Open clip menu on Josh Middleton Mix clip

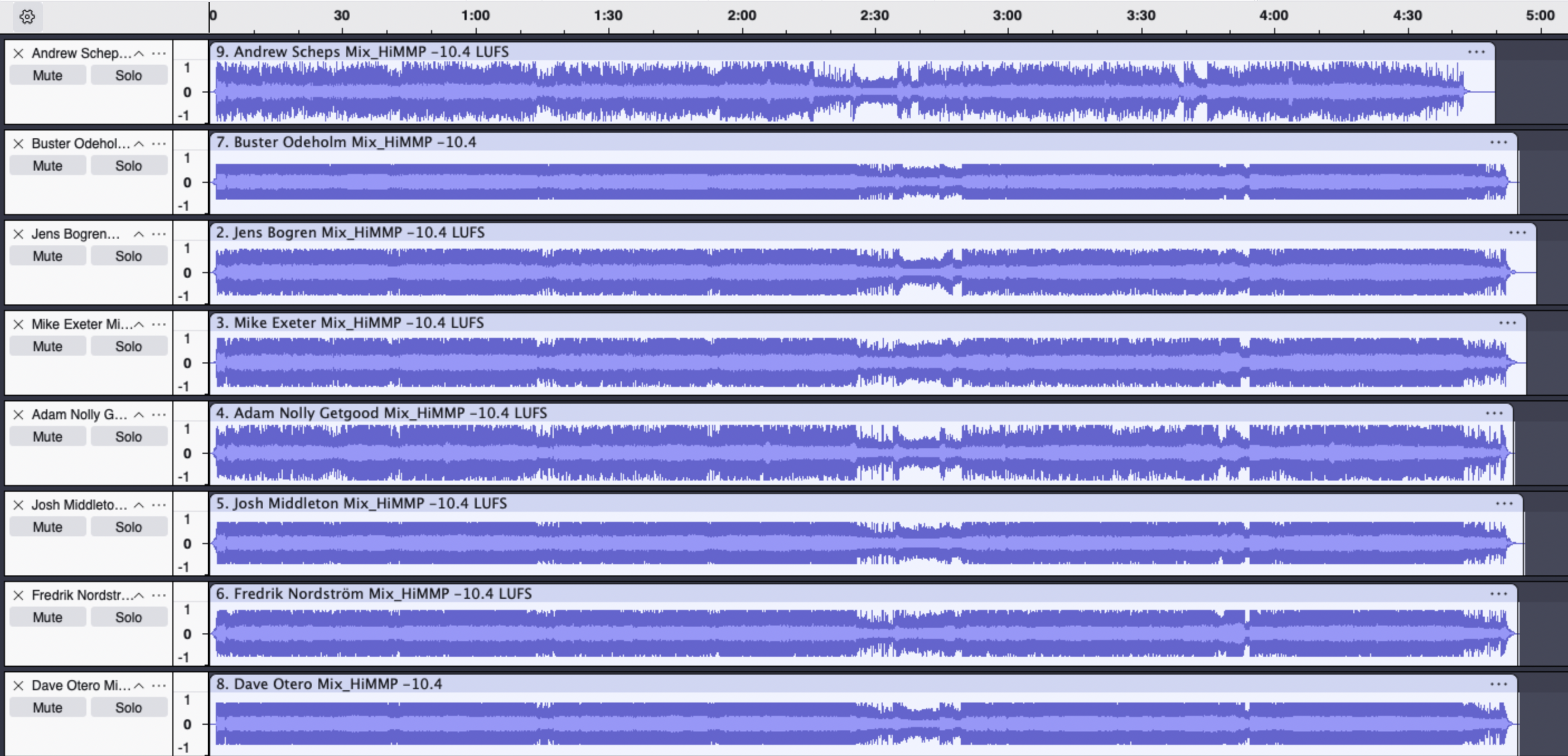[1504, 503]
